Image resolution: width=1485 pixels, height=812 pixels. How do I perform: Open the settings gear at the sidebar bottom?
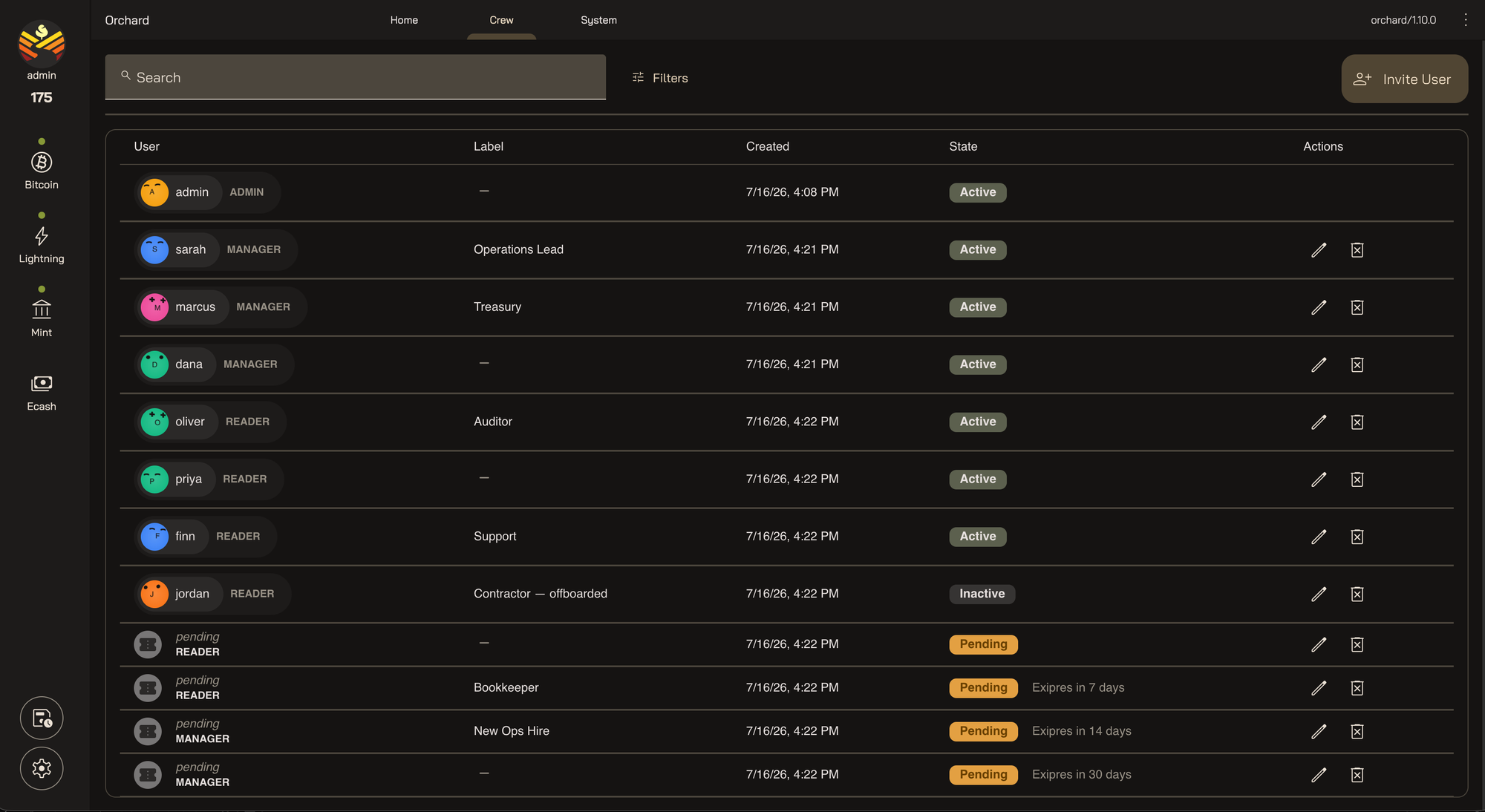(42, 768)
